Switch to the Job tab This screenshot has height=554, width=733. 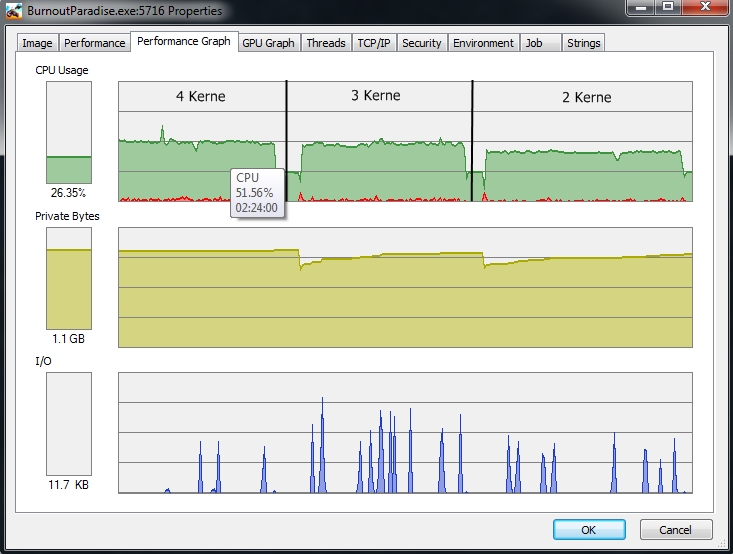point(540,43)
